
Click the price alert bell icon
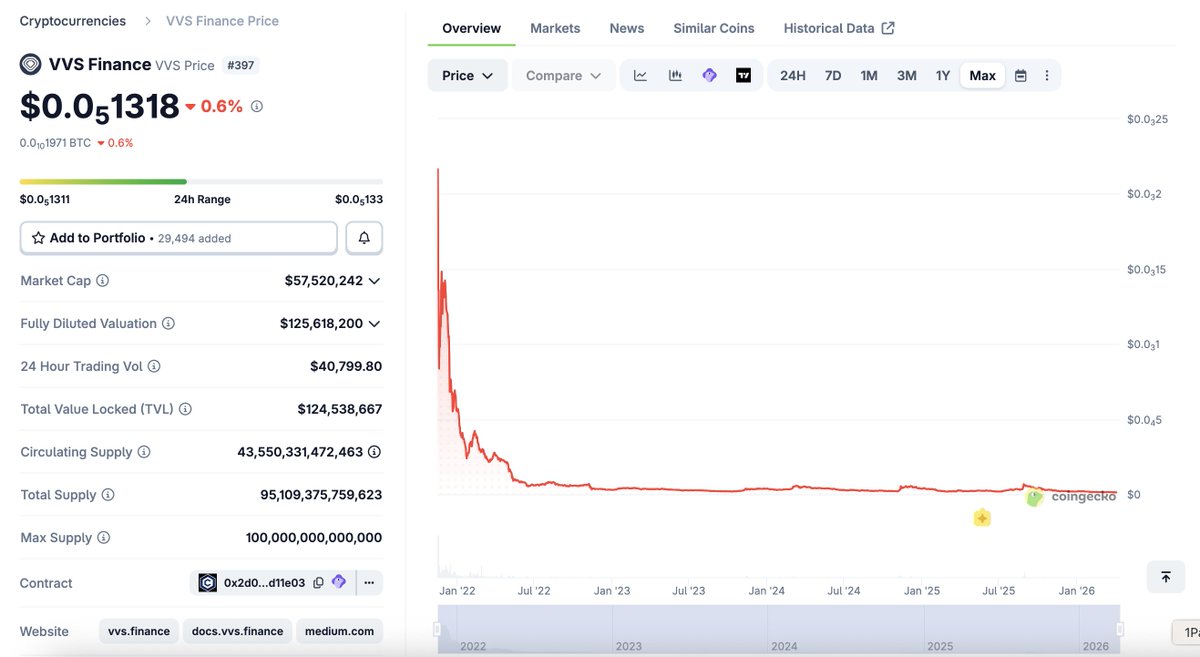(x=364, y=238)
